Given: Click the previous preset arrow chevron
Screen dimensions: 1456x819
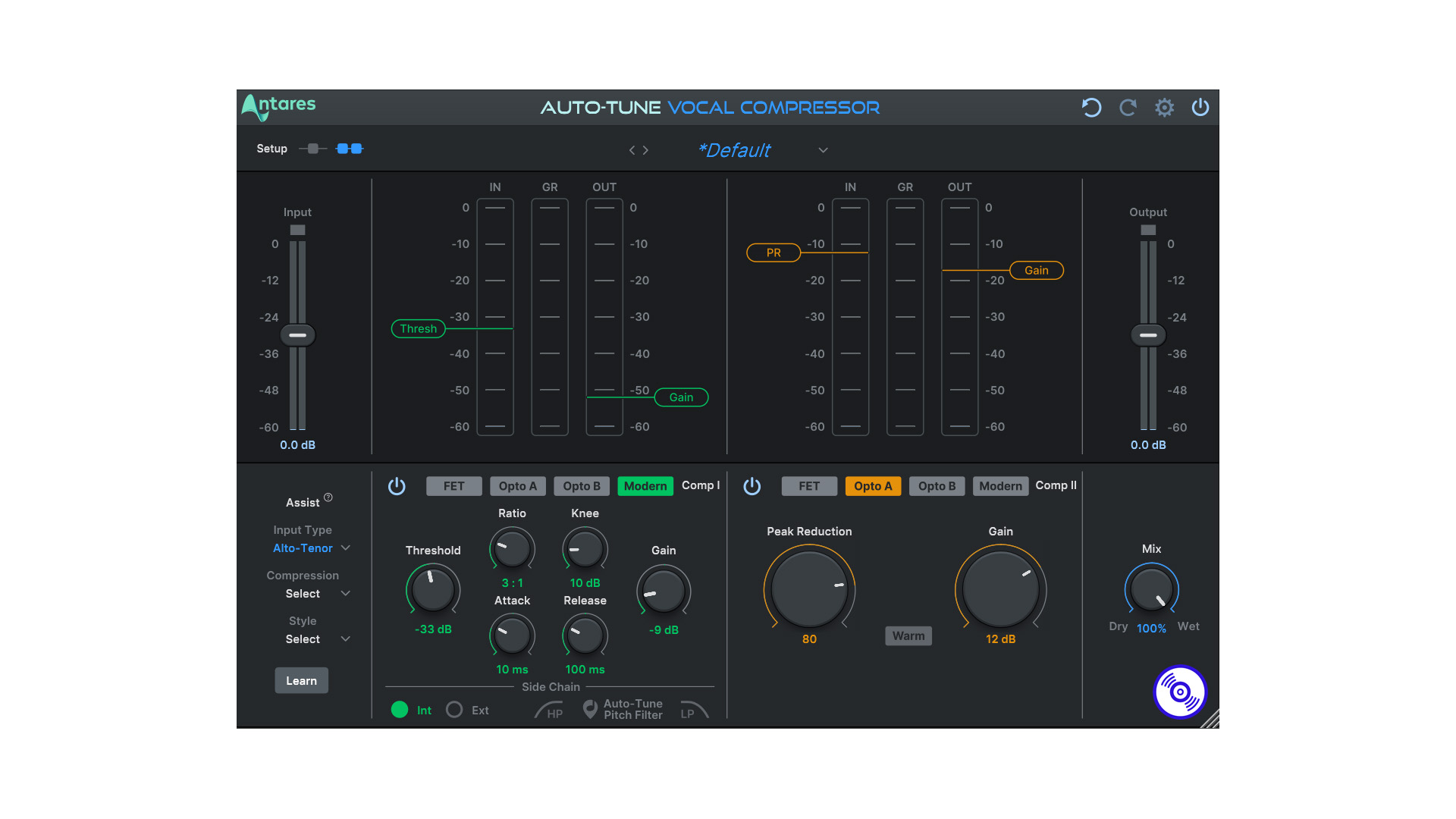Looking at the screenshot, I should click(629, 150).
